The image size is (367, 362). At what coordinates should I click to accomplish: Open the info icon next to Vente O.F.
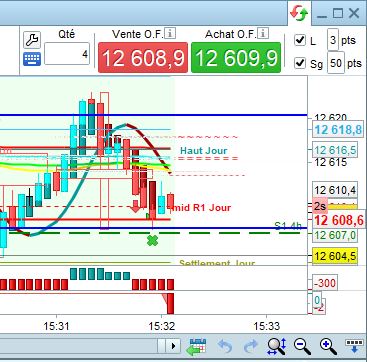(170, 33)
